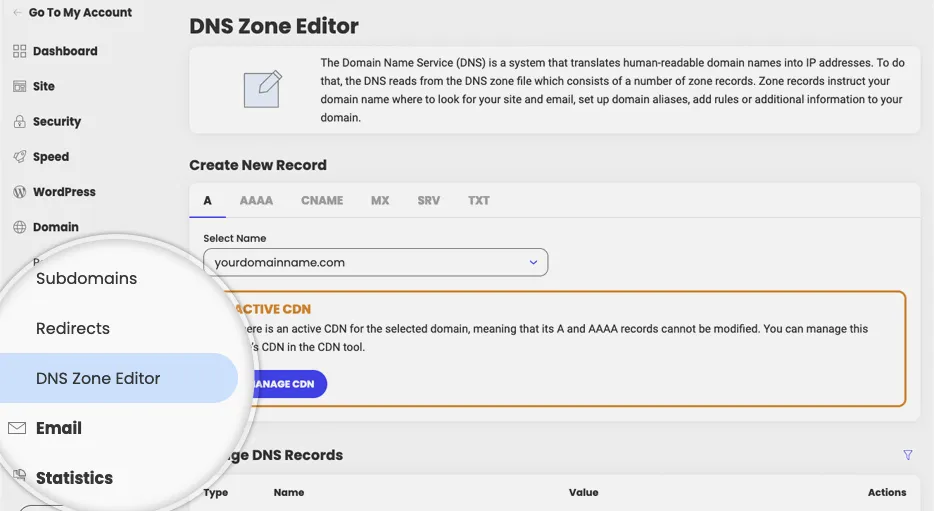
Task: Switch to the A record tab
Action: pos(207,201)
